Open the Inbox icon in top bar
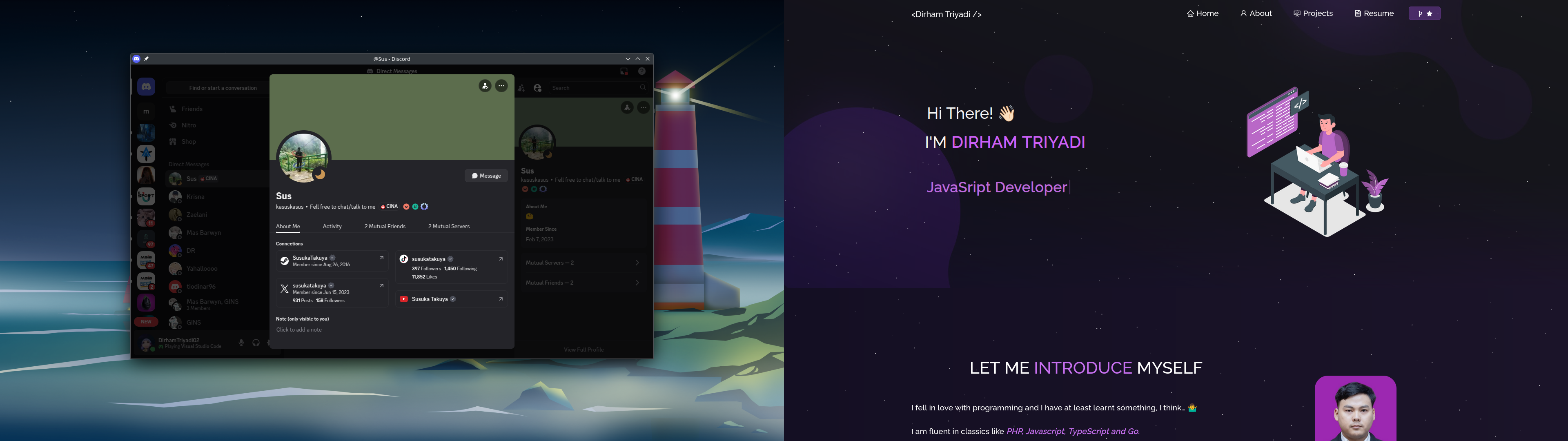 (x=624, y=71)
